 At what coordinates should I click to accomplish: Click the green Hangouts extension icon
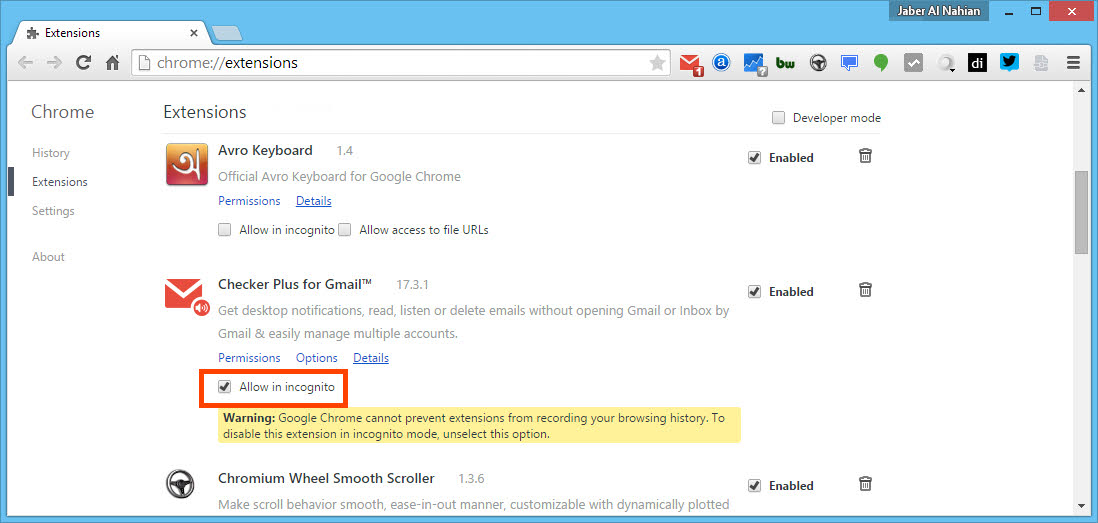pyautogui.click(x=881, y=63)
